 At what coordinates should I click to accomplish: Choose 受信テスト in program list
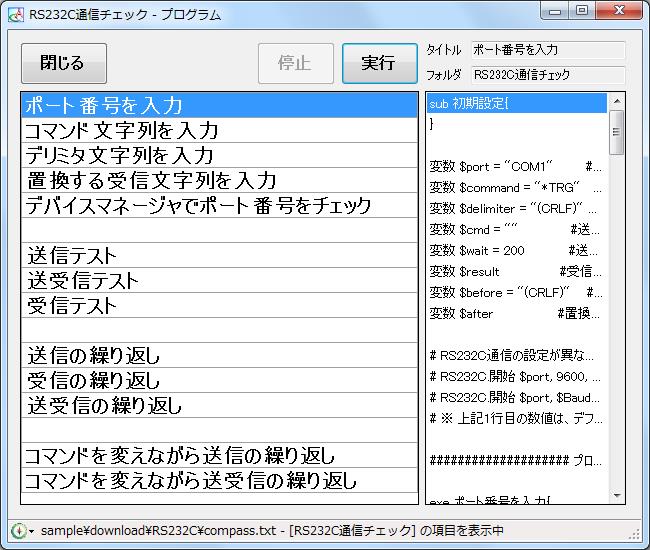[x=219, y=305]
